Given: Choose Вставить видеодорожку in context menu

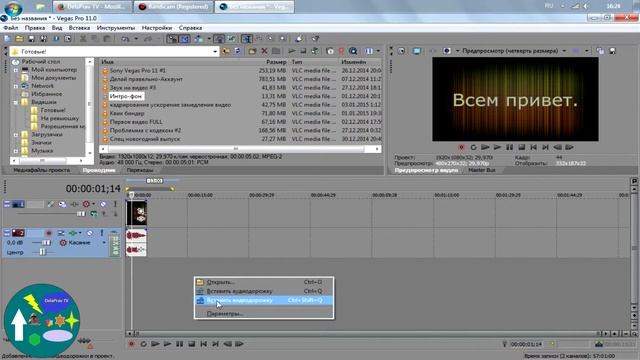Looking at the screenshot, I should (x=264, y=300).
